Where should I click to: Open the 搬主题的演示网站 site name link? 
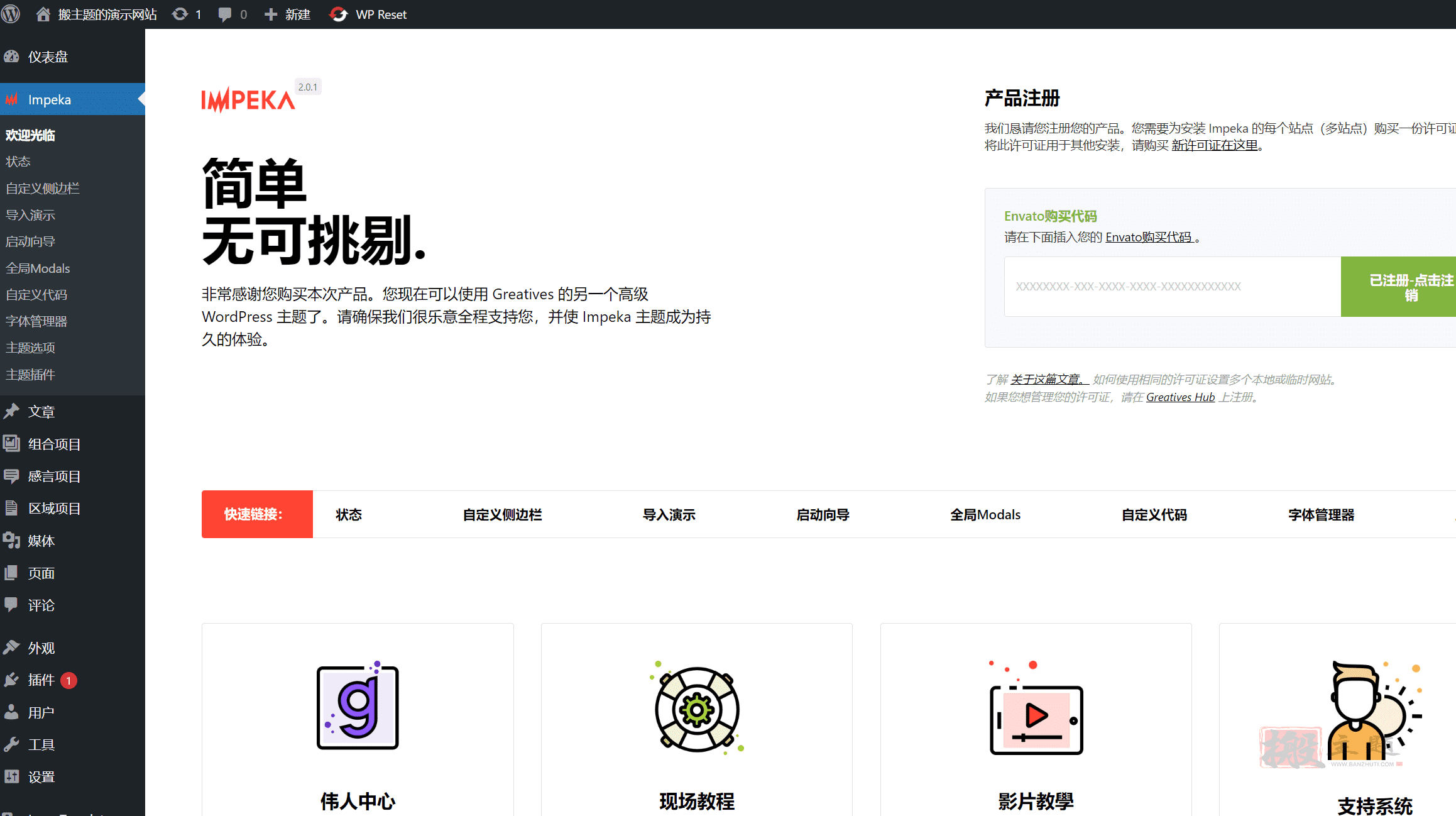pyautogui.click(x=107, y=14)
